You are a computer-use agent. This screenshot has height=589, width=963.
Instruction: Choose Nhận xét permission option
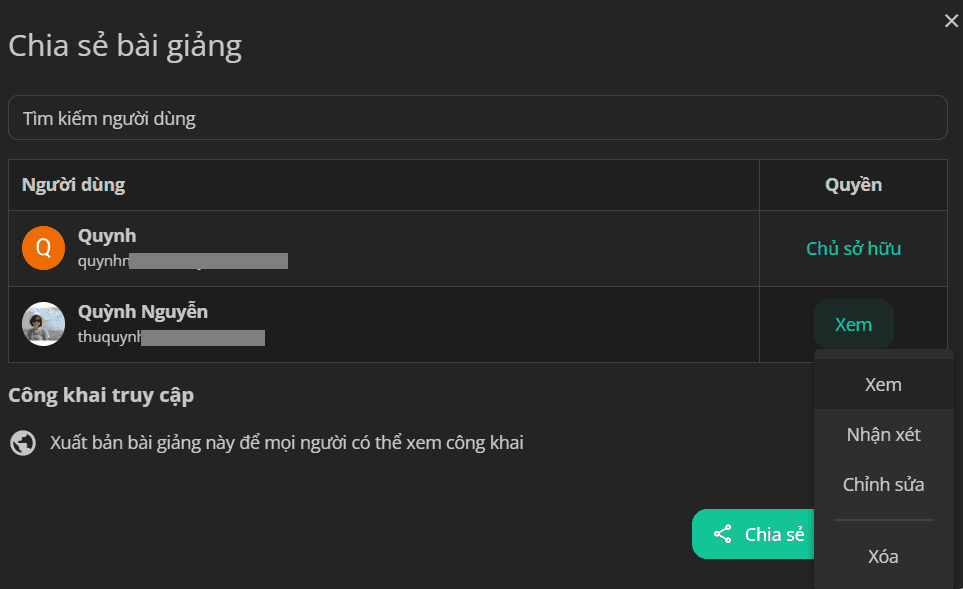pyautogui.click(x=883, y=434)
